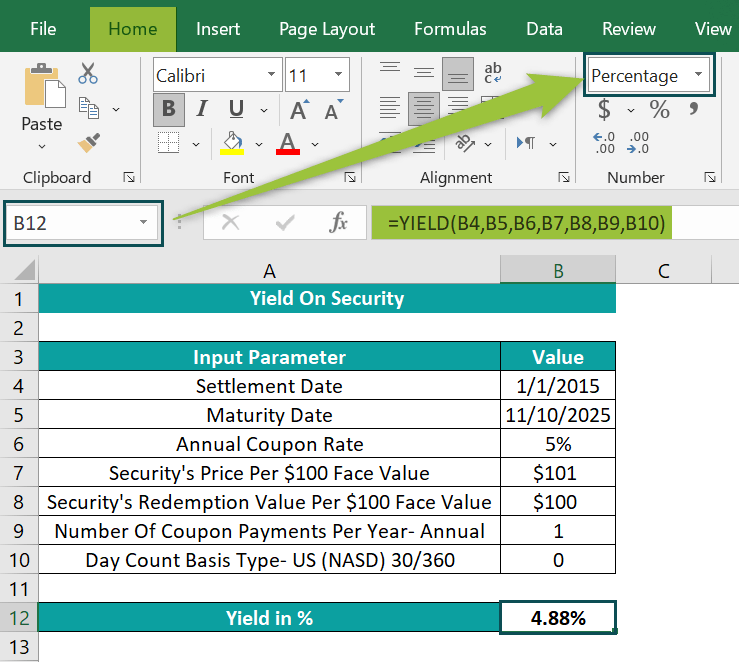Toggle Bottom Align button
The height and width of the screenshot is (662, 739).
coord(458,74)
